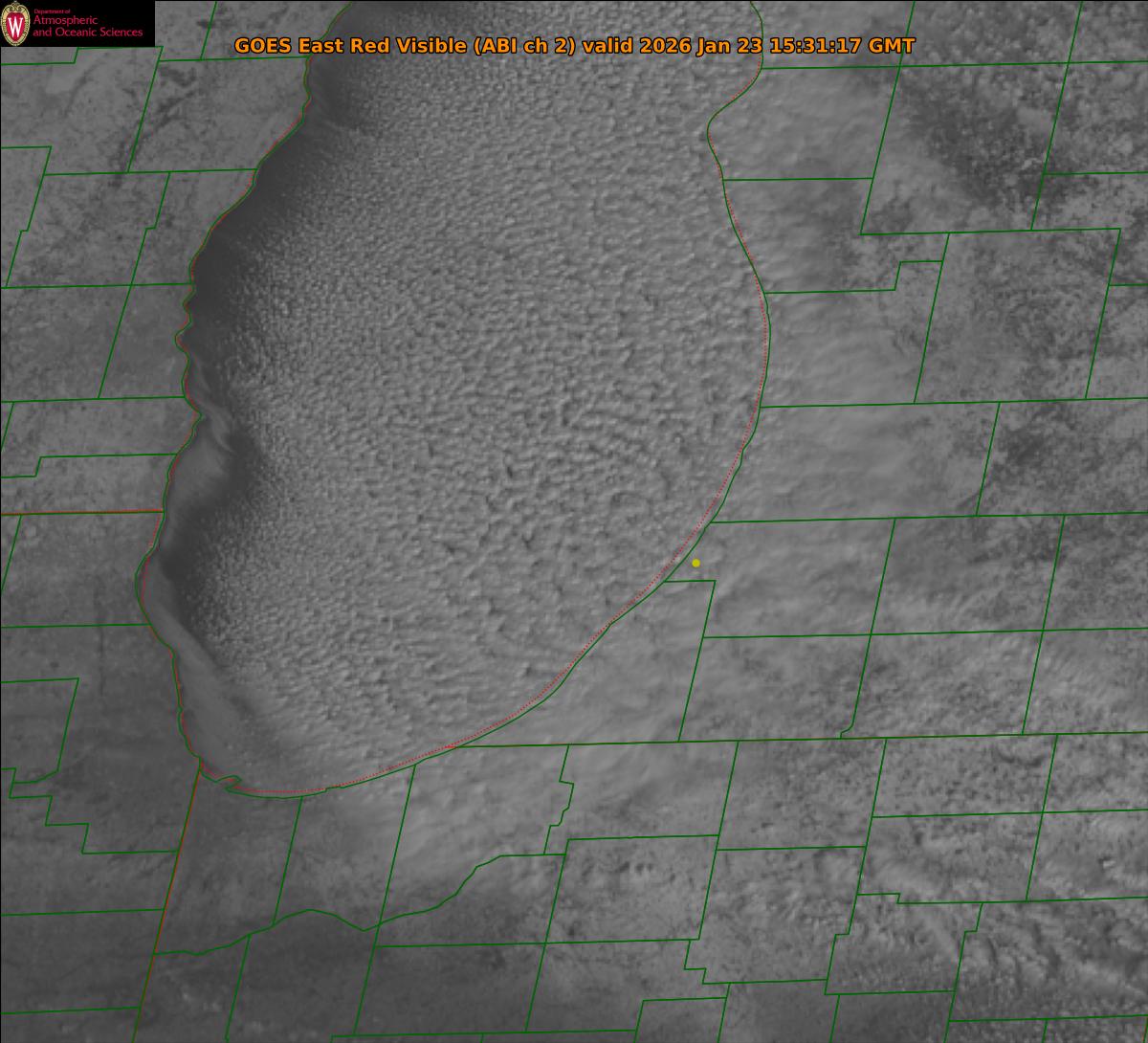Click the red UW crest logo
Screen dimensions: 1148x1043
[x=16, y=23]
